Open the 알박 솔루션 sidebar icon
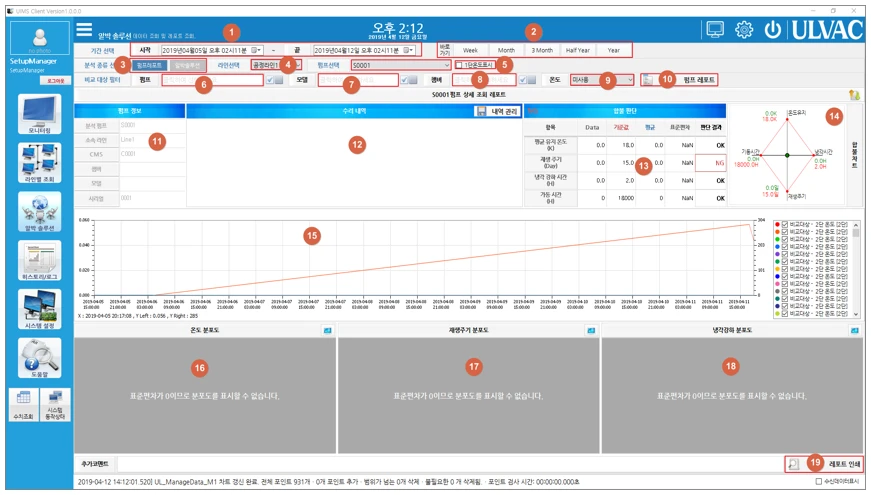The width and height of the screenshot is (871, 495). click(x=39, y=212)
